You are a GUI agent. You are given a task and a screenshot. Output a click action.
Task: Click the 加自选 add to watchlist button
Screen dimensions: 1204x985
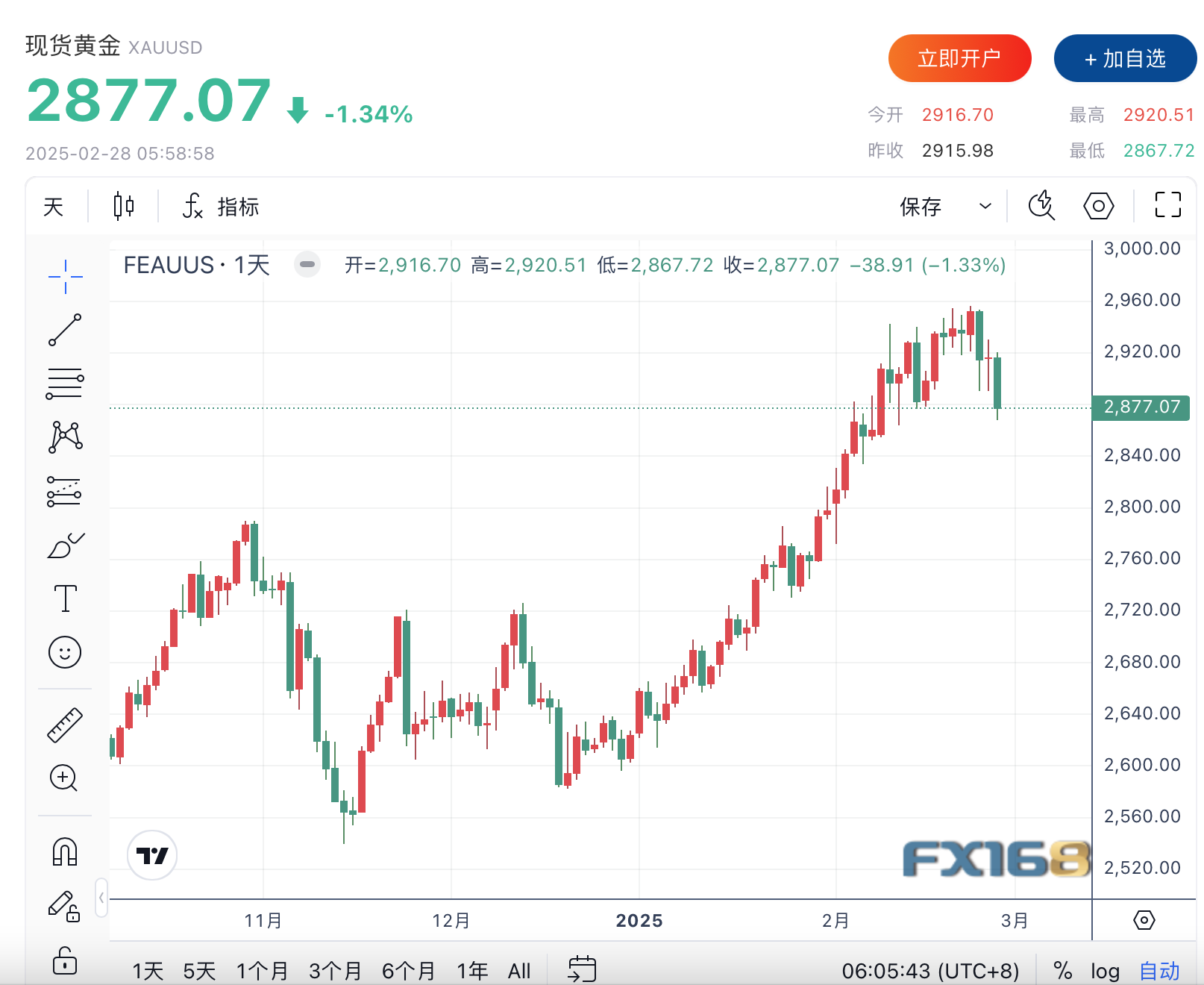click(1125, 58)
